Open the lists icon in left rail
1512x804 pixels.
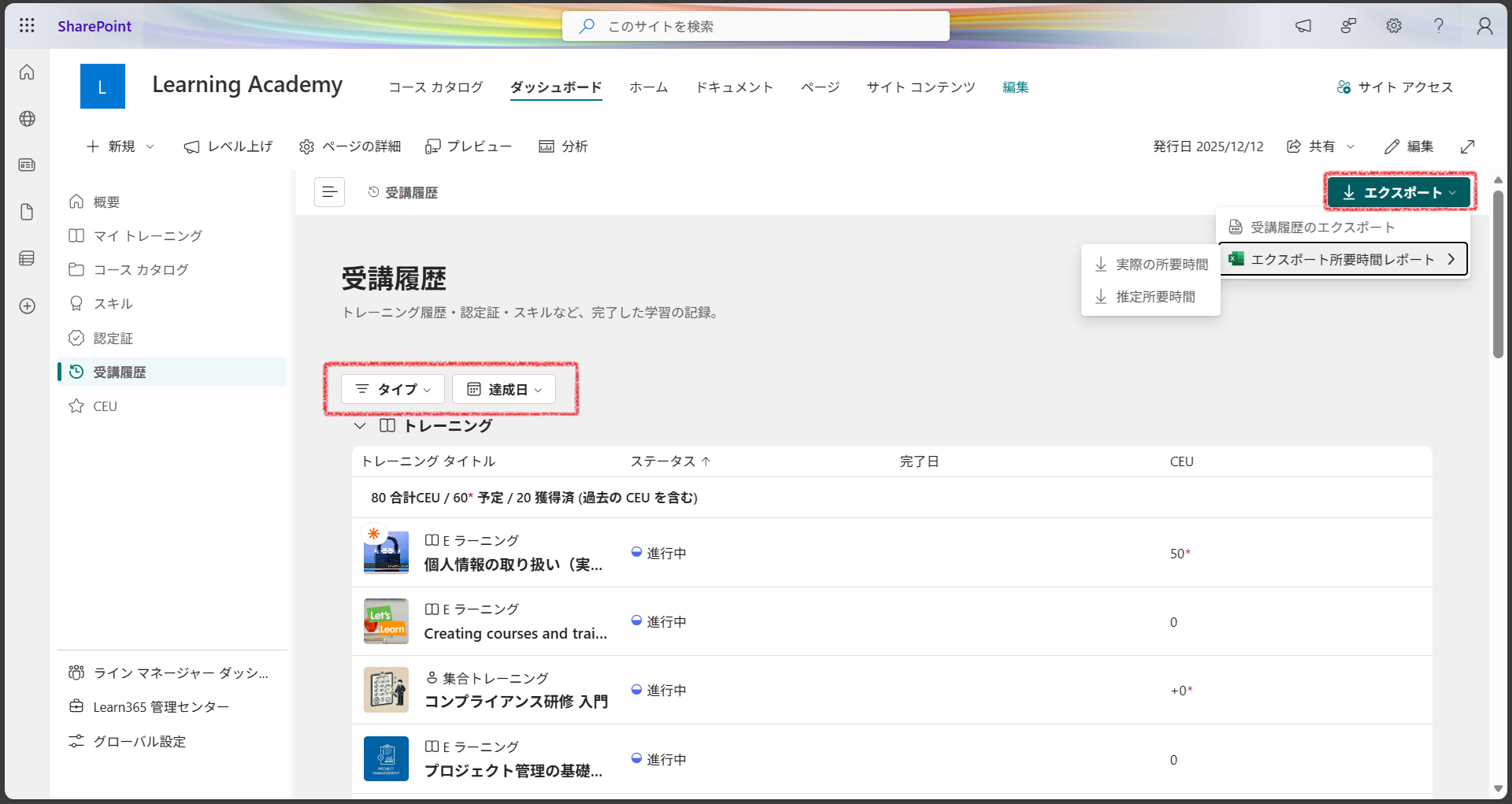tap(27, 258)
